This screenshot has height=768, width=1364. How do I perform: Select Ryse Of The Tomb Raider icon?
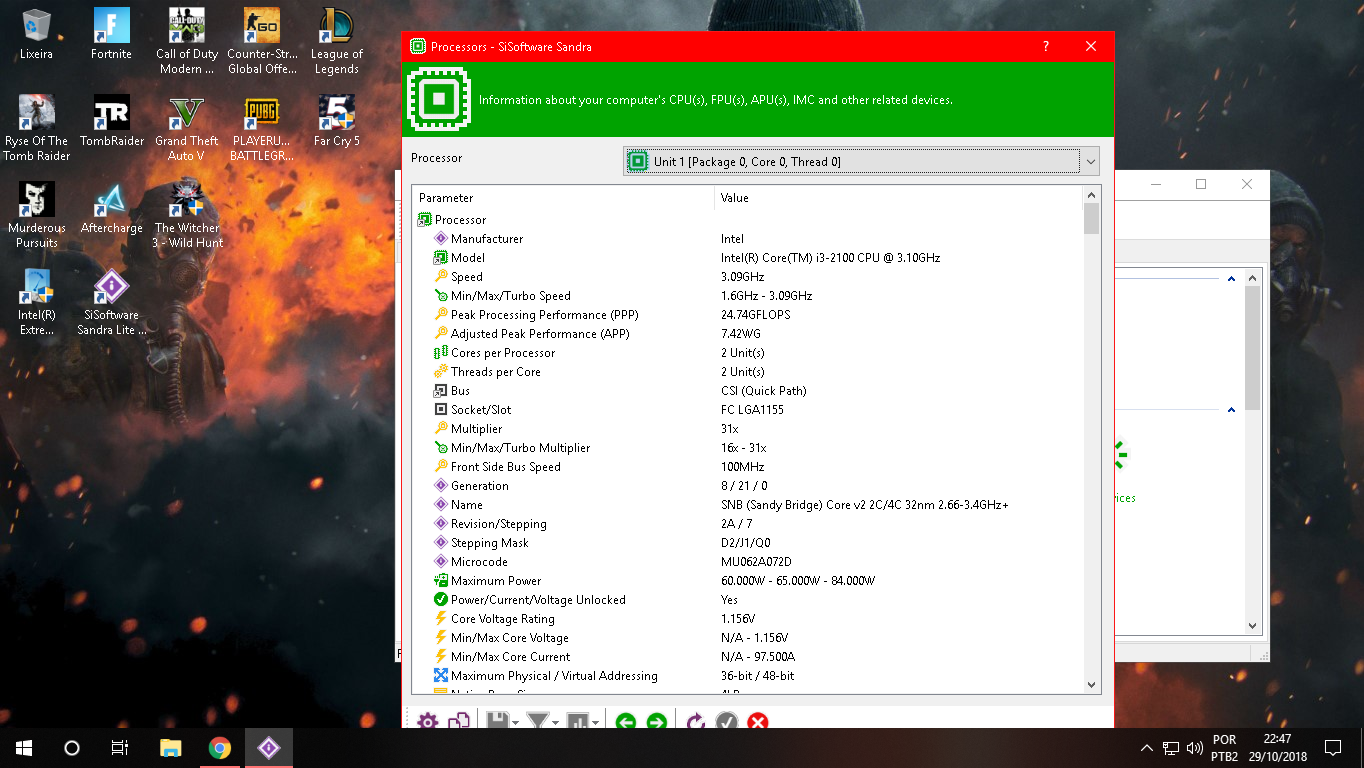point(37,129)
